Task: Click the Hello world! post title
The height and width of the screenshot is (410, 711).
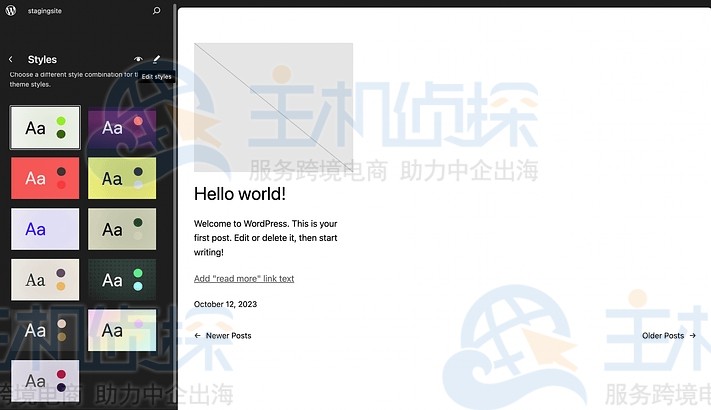Action: [239, 194]
